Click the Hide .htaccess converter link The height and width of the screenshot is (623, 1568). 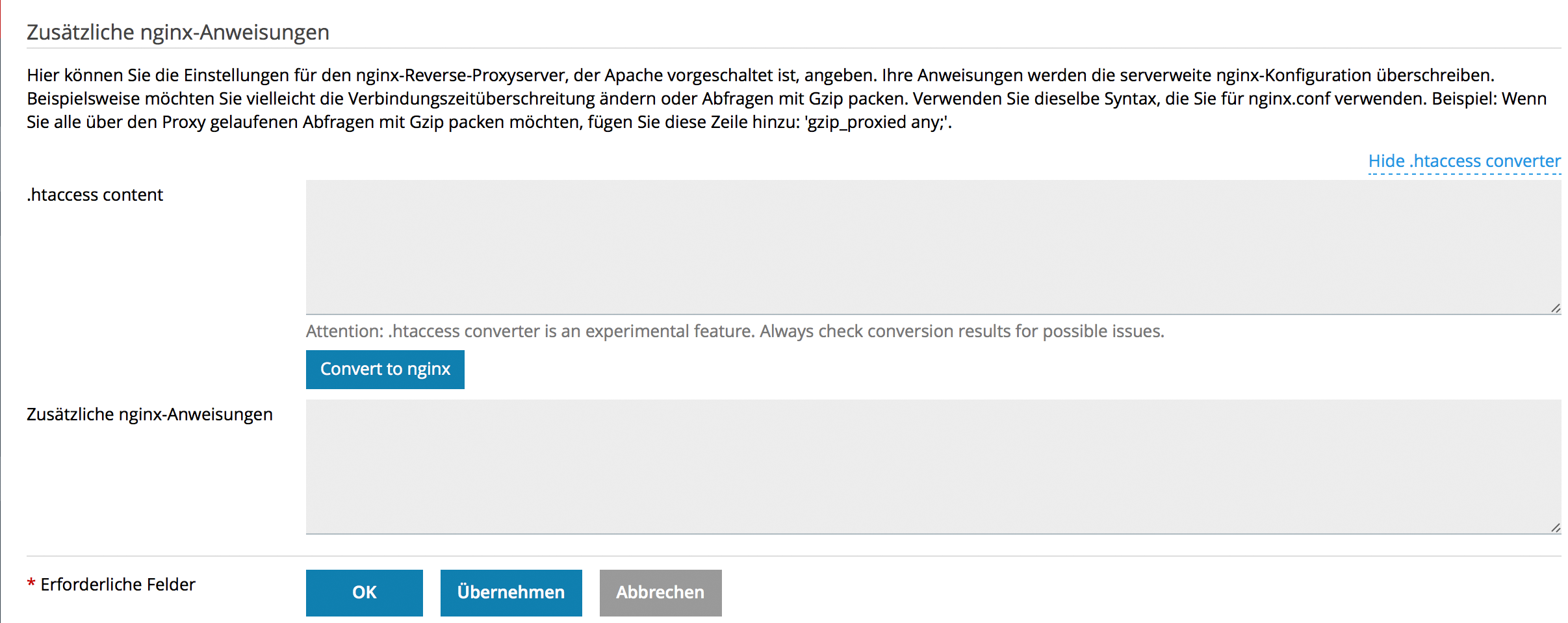(1464, 161)
